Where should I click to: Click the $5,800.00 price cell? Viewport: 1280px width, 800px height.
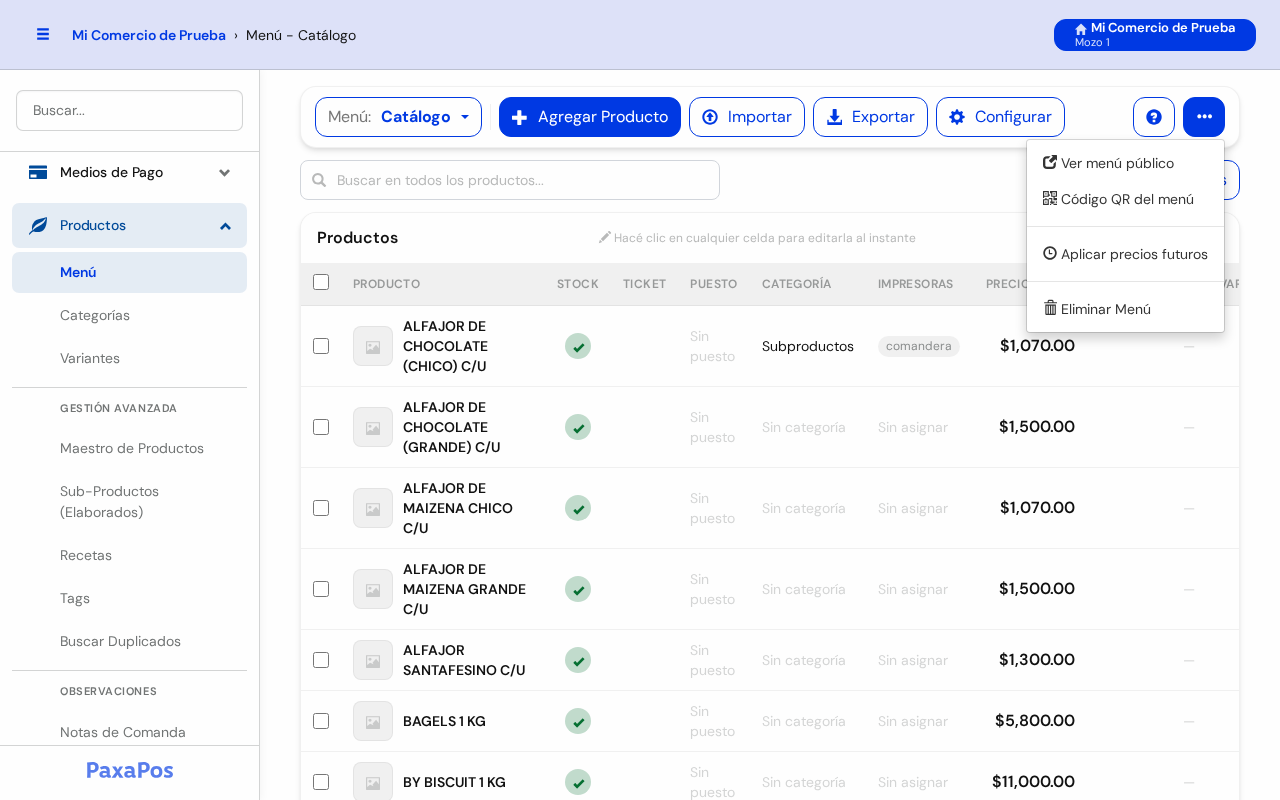tap(1035, 721)
